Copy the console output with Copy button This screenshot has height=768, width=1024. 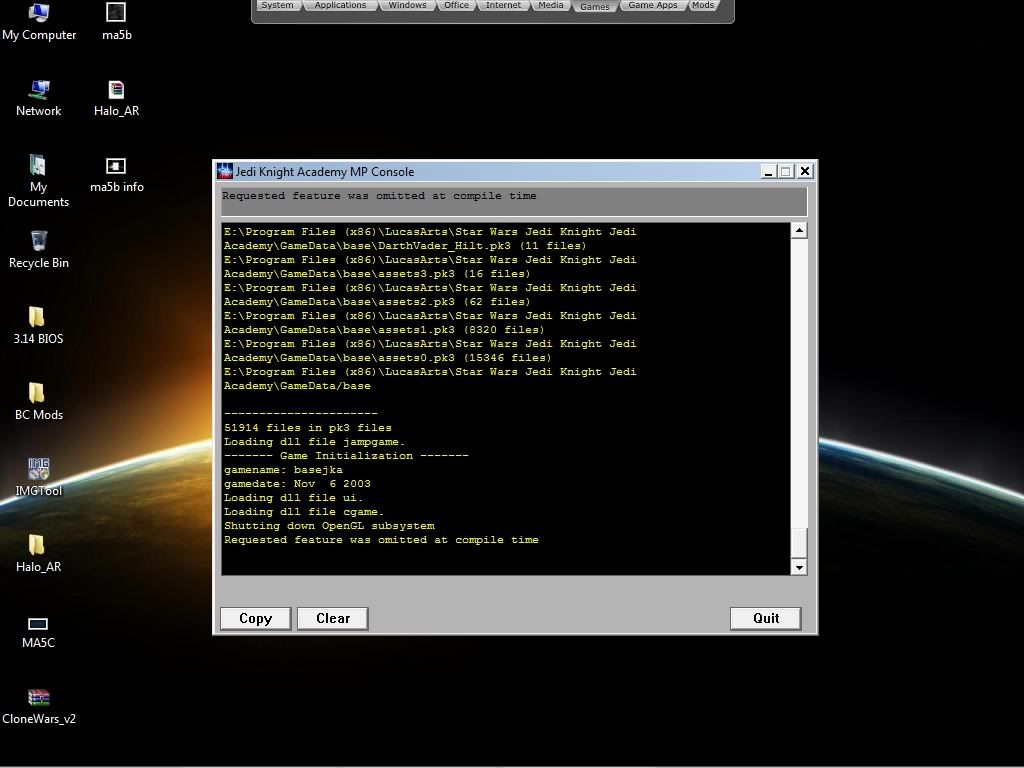pos(255,618)
